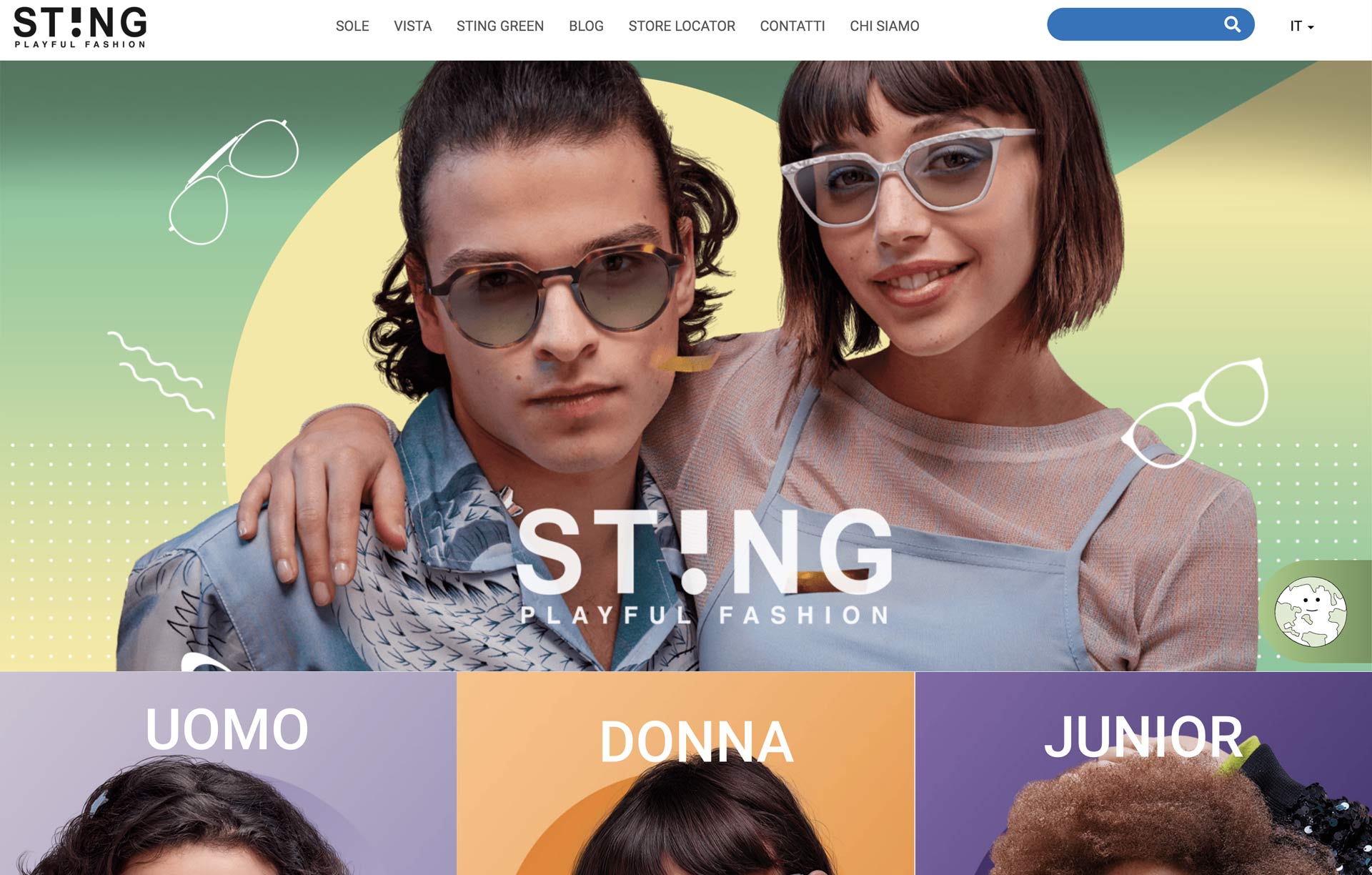Select the DONNA category tile
This screenshot has width=1372, height=875.
[685, 773]
